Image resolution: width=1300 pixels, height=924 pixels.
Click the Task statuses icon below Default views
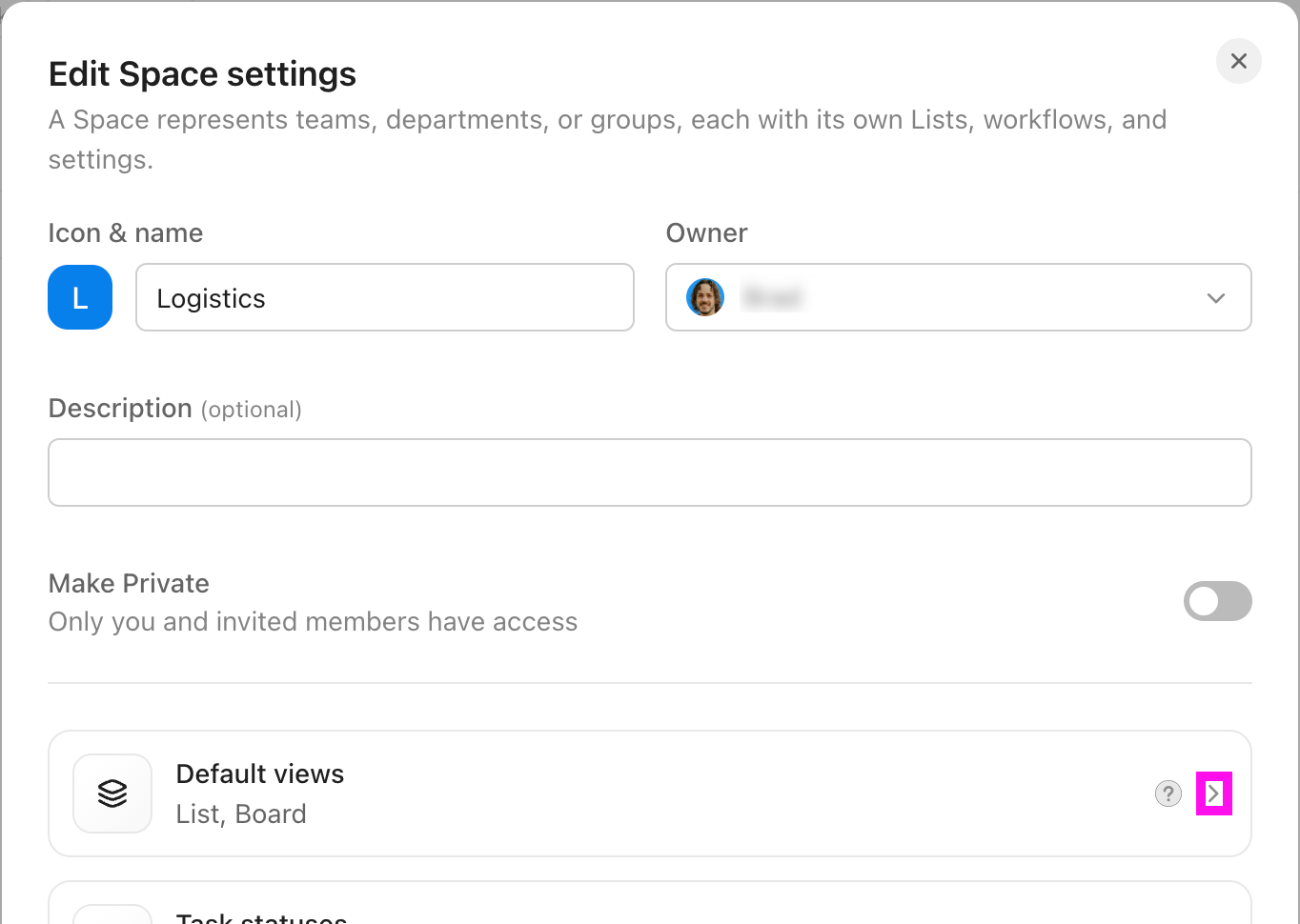pos(112,913)
